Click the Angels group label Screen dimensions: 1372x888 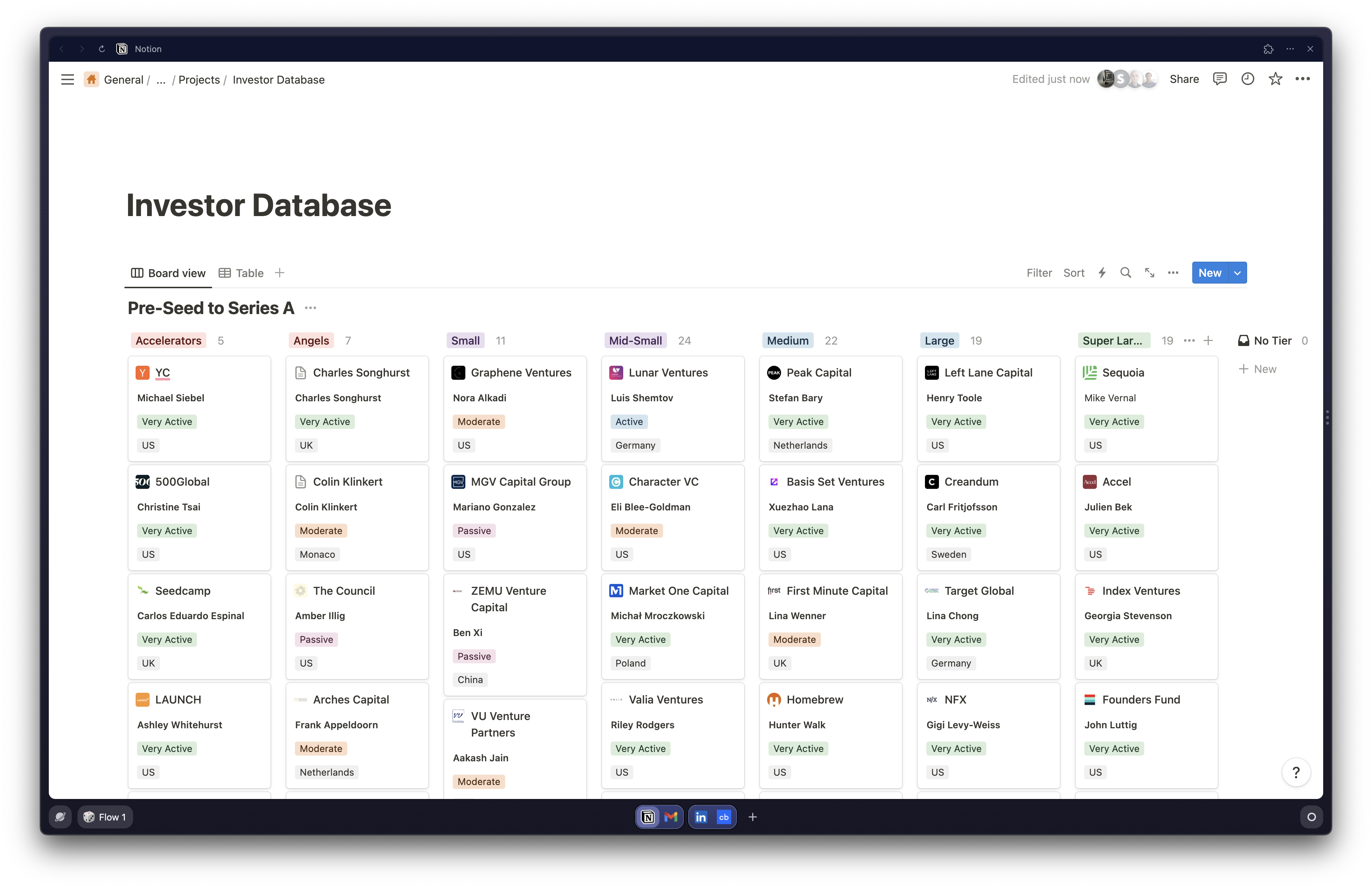(311, 341)
